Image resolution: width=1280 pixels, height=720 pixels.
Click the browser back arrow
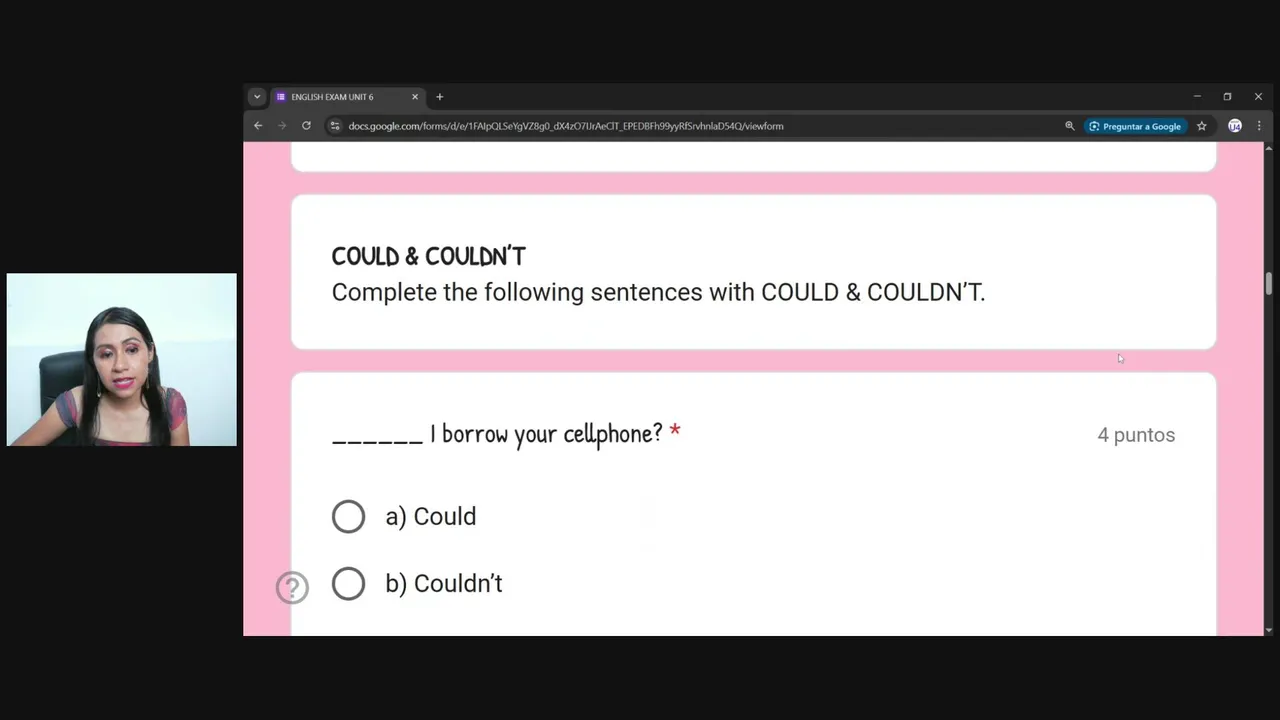pyautogui.click(x=258, y=126)
